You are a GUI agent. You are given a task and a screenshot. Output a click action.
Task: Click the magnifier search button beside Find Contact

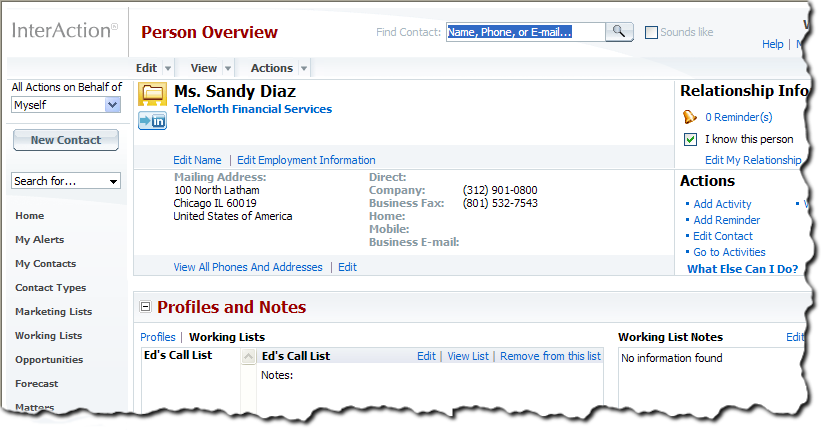[619, 32]
